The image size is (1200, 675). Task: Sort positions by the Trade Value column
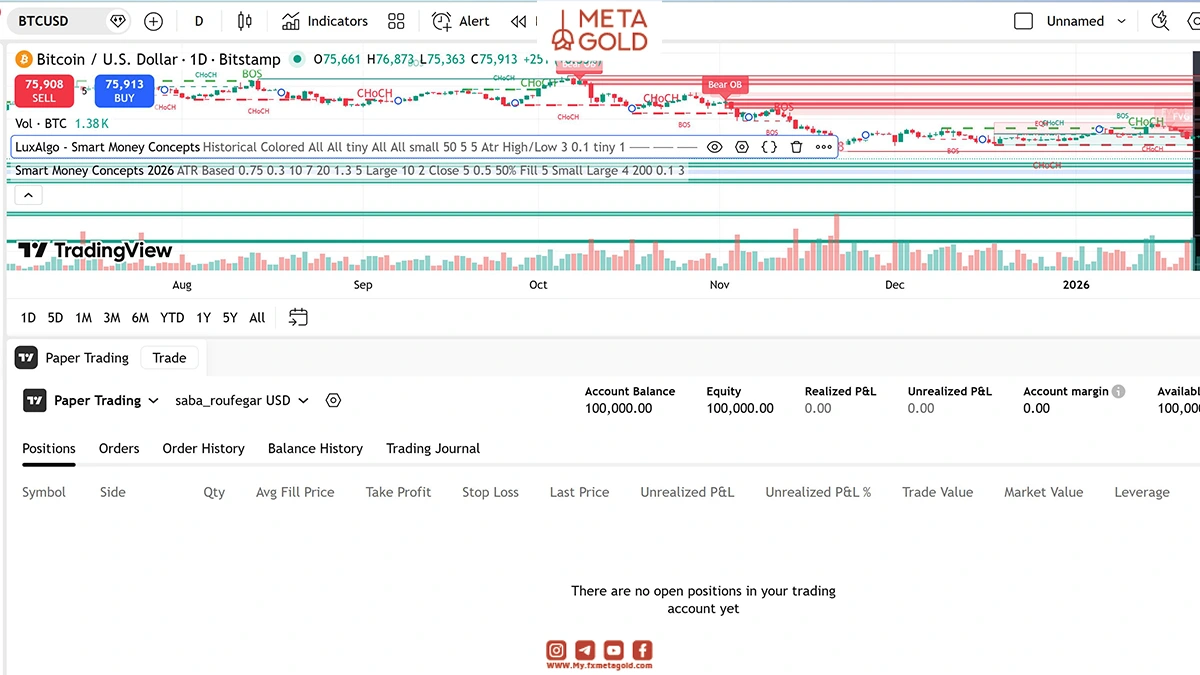point(937,492)
